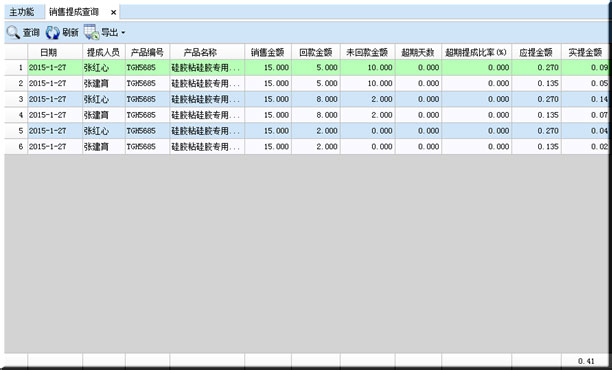The height and width of the screenshot is (370, 612).
Task: Expand the 导出 dropdown arrow
Action: (x=123, y=33)
